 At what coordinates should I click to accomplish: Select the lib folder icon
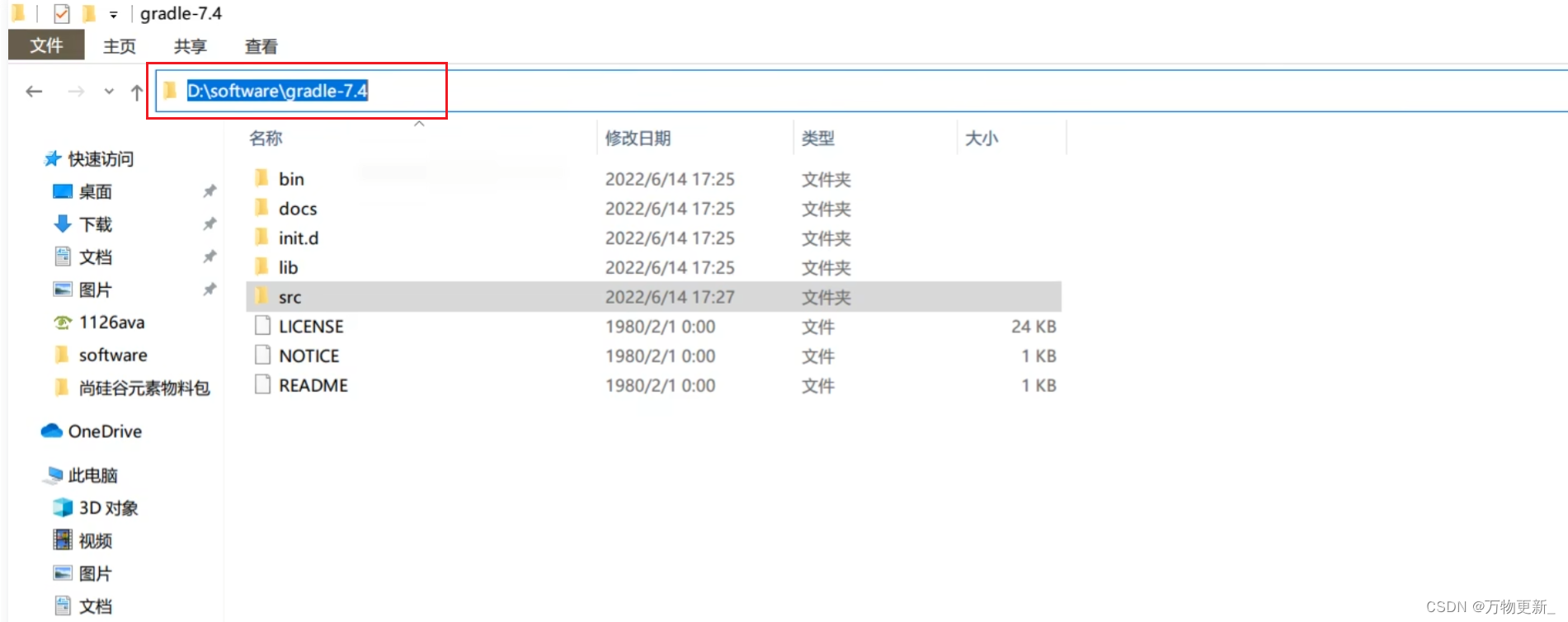pyautogui.click(x=261, y=267)
